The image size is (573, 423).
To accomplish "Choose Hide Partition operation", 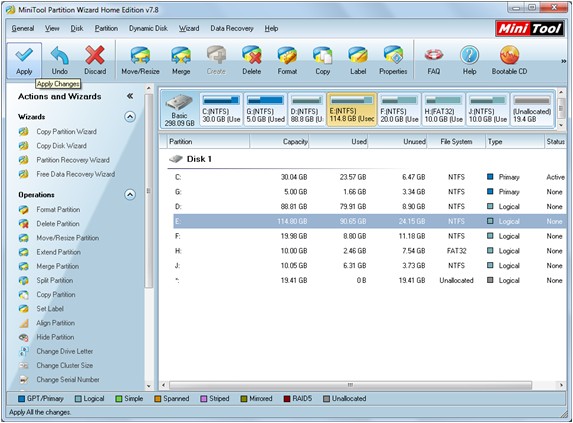I will coord(55,337).
